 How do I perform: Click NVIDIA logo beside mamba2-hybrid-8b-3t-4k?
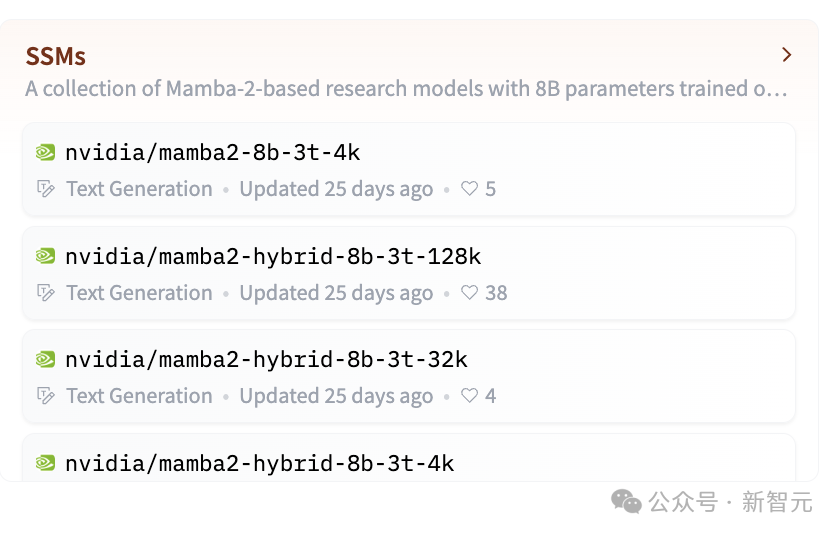tap(45, 463)
